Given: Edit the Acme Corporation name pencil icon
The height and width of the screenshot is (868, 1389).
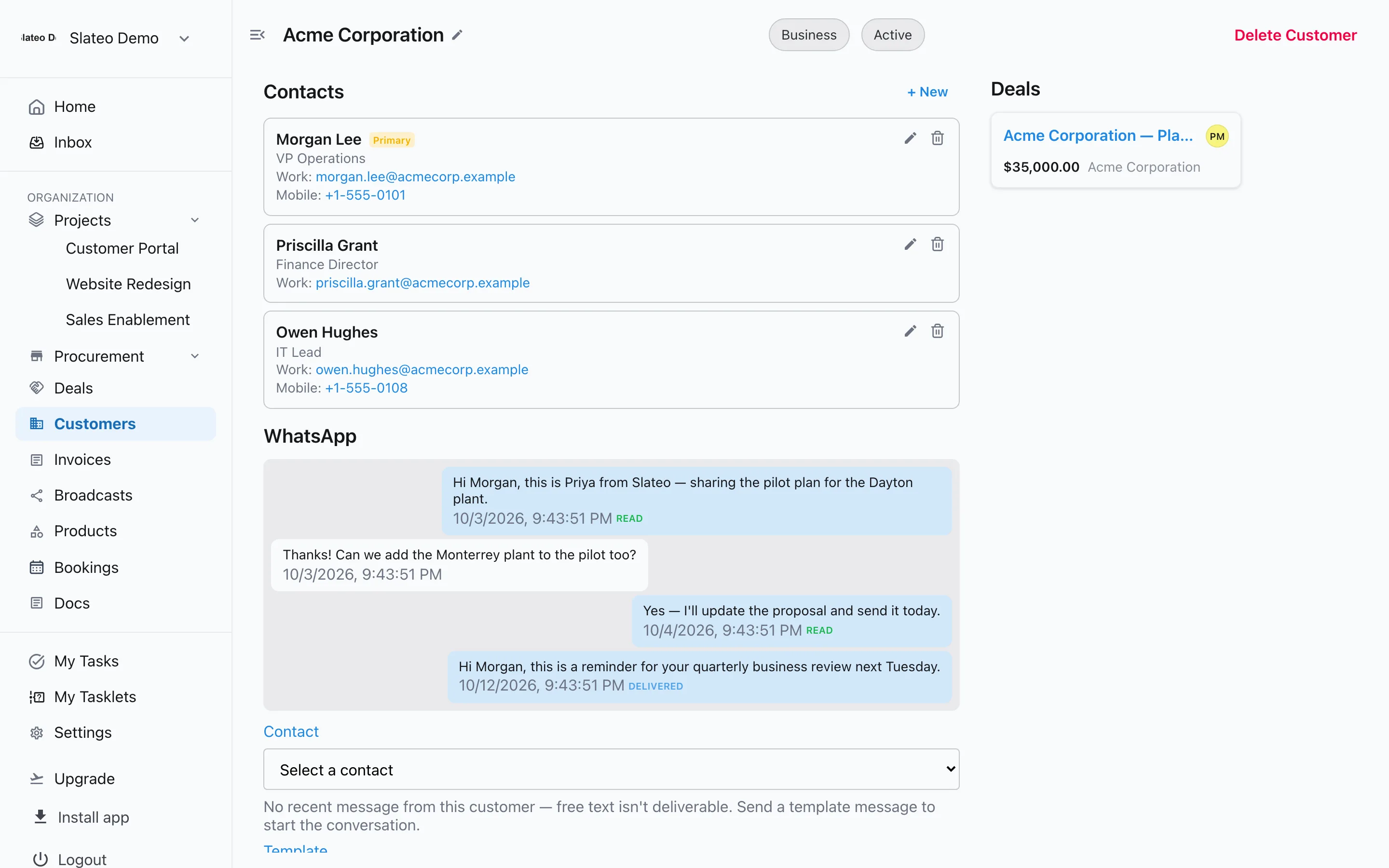Looking at the screenshot, I should pyautogui.click(x=457, y=35).
